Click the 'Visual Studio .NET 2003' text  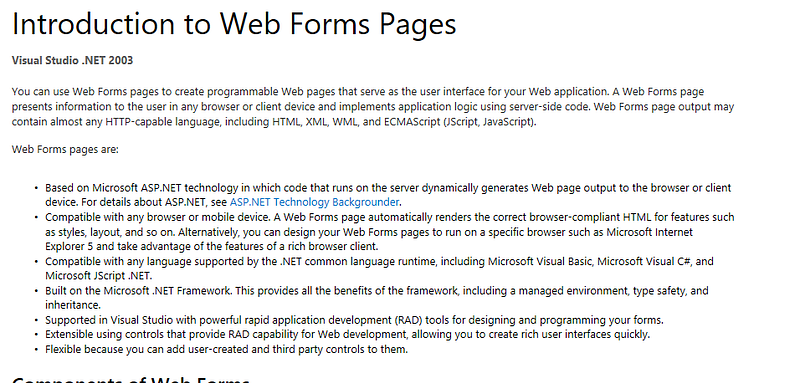point(72,60)
